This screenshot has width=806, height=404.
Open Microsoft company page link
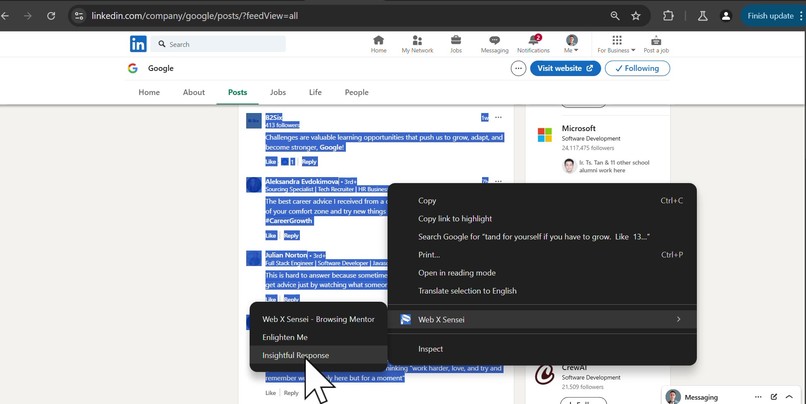[578, 128]
